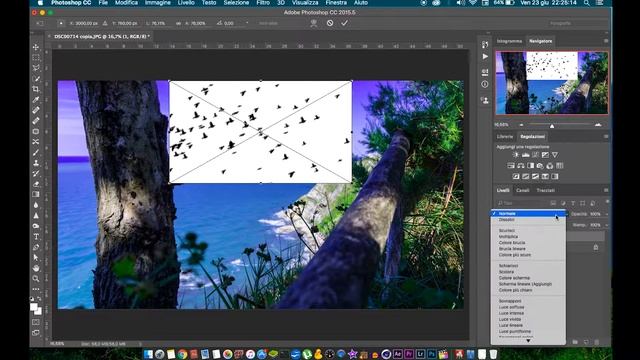Open the Livelli panel menu
Image resolution: width=640 pixels, height=360 pixels.
pos(606,190)
